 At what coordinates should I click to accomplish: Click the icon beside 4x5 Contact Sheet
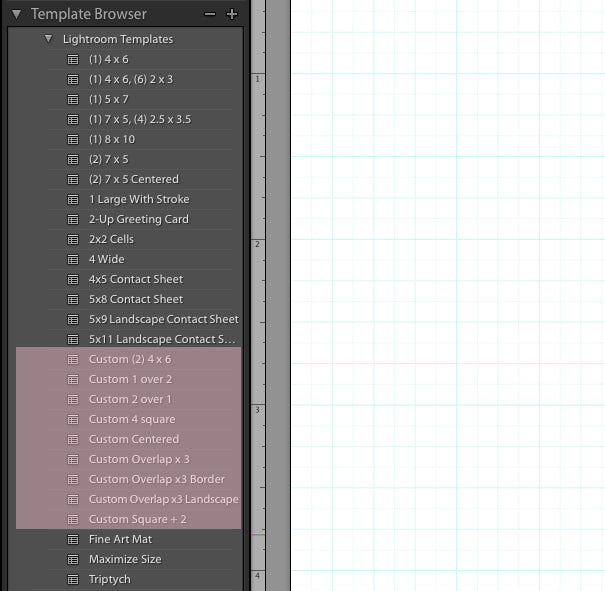(73, 279)
